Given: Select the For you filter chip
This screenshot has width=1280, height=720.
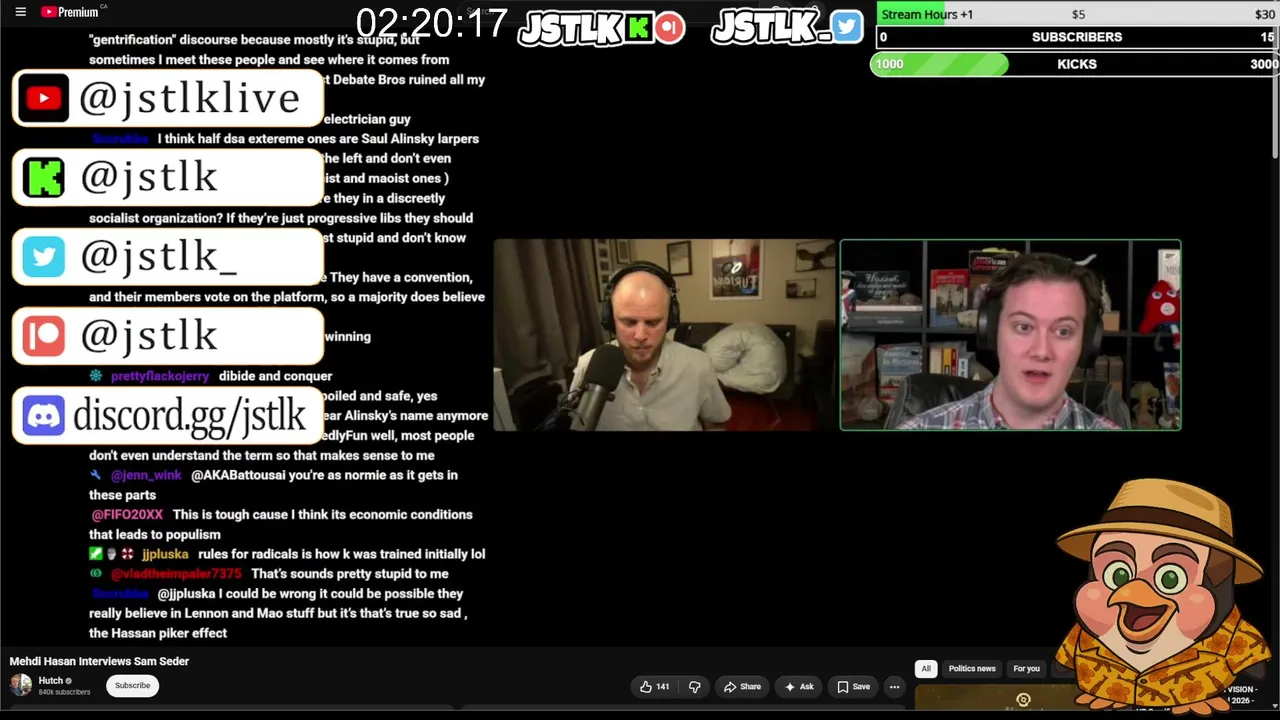Looking at the screenshot, I should pyautogui.click(x=1026, y=669).
